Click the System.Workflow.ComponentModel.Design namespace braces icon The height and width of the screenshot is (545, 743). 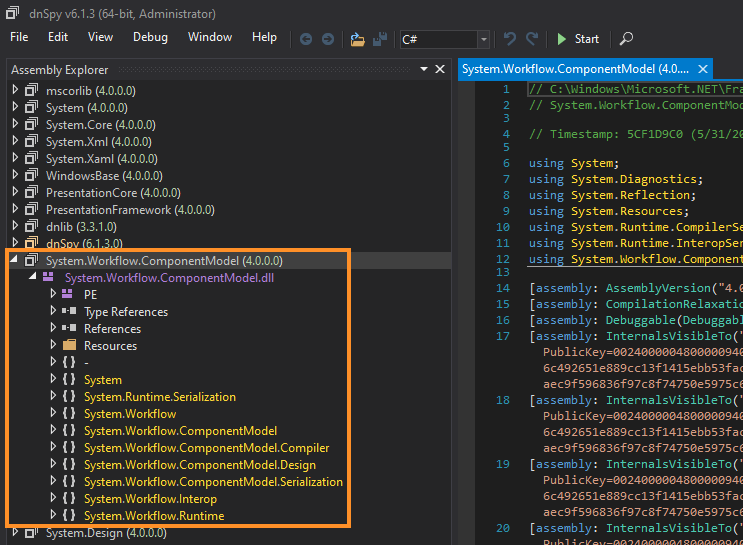click(69, 464)
